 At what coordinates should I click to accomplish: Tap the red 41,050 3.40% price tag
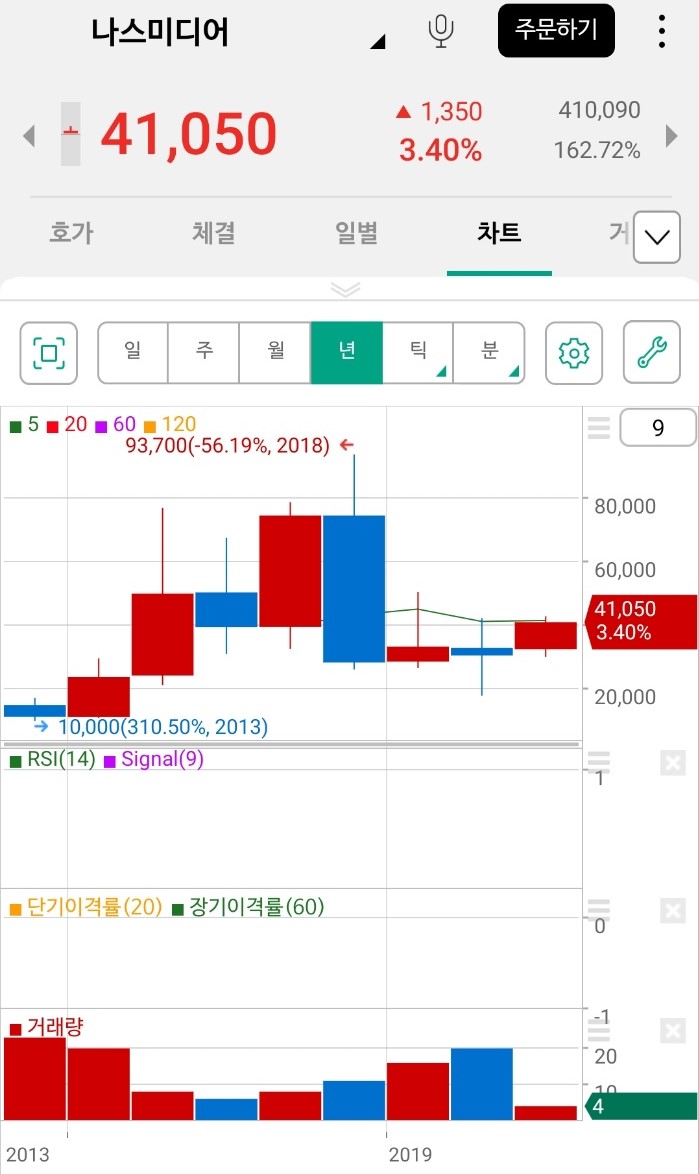coord(642,621)
